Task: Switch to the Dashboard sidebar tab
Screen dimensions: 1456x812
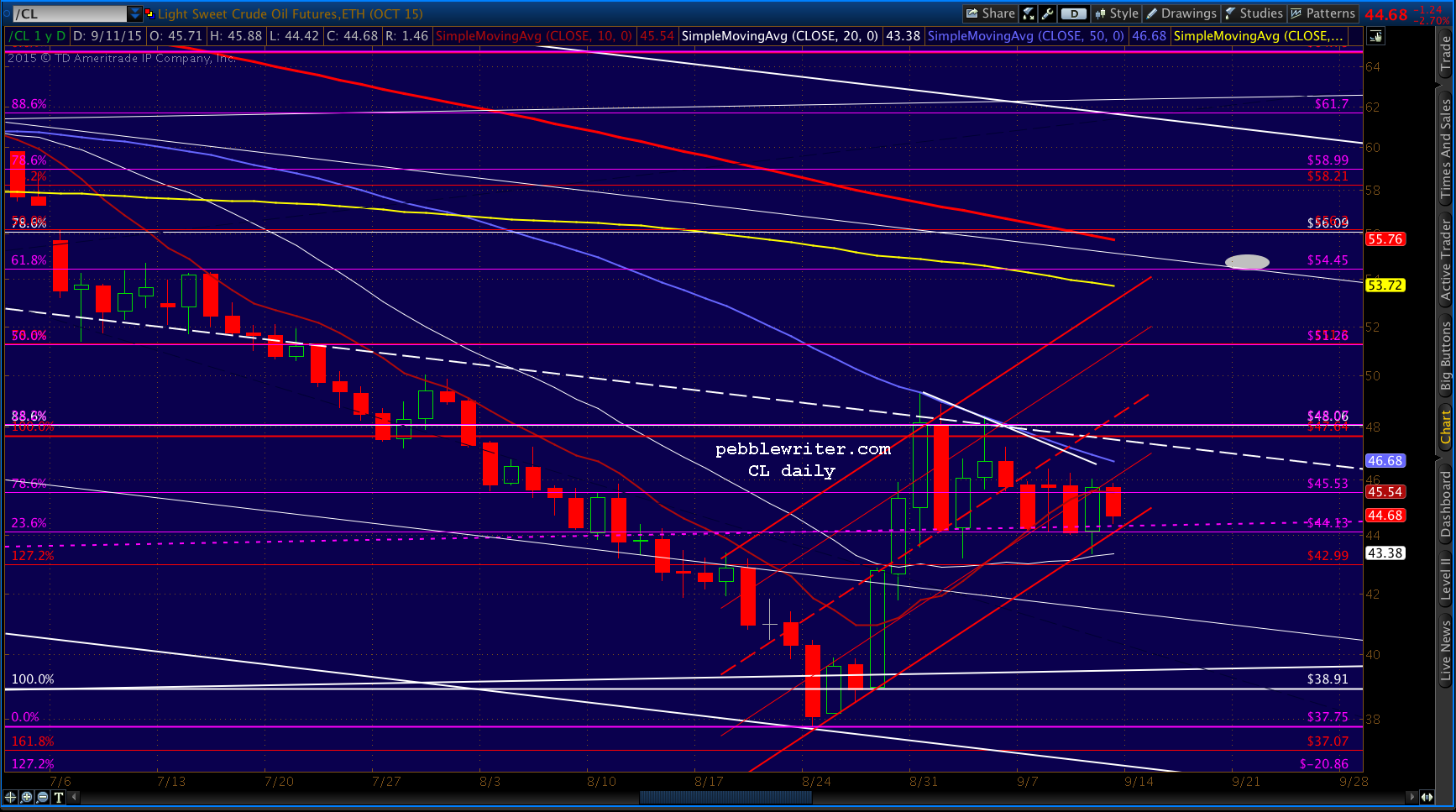Action: [1445, 505]
